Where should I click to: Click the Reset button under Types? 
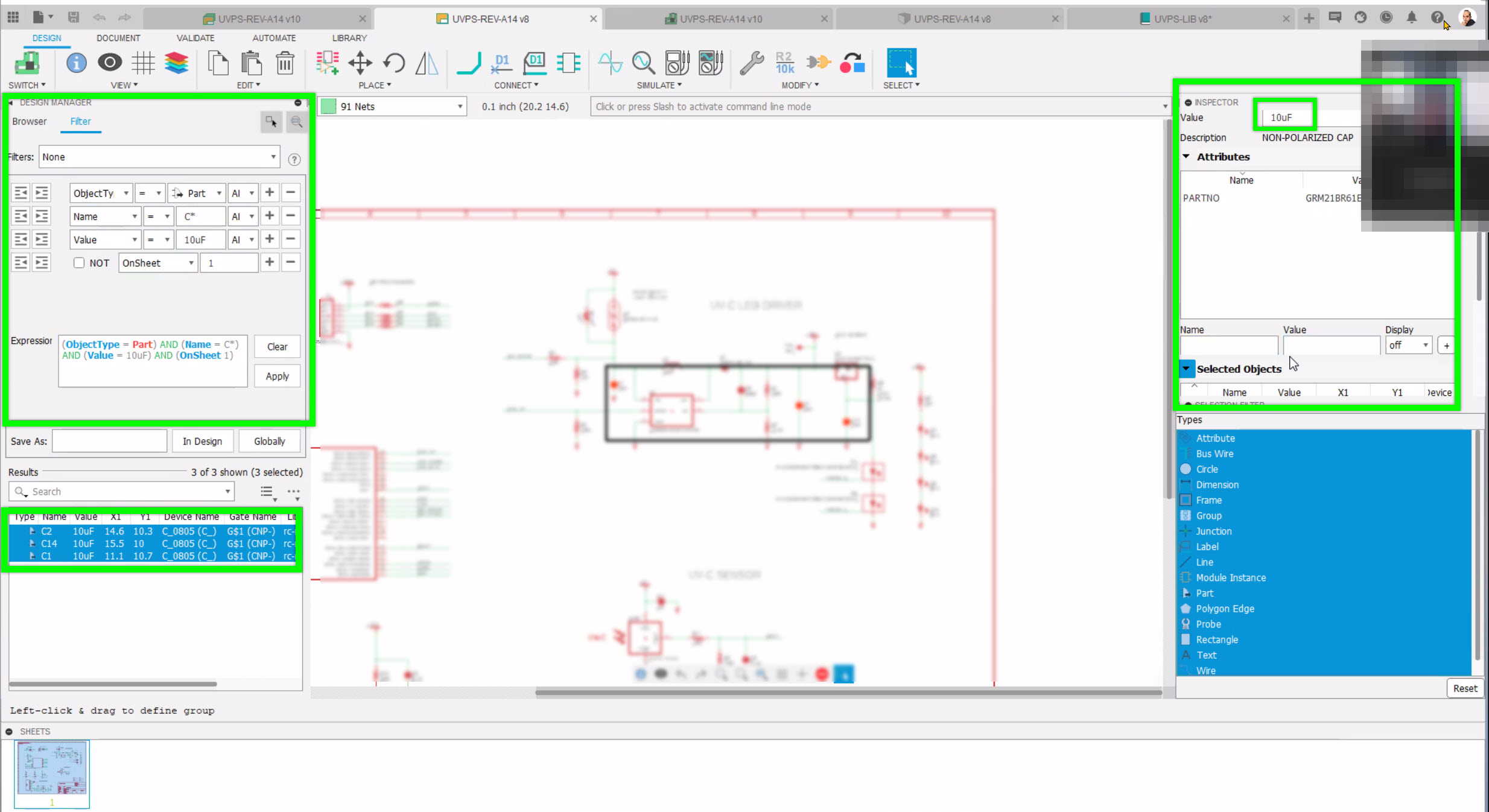click(x=1464, y=688)
